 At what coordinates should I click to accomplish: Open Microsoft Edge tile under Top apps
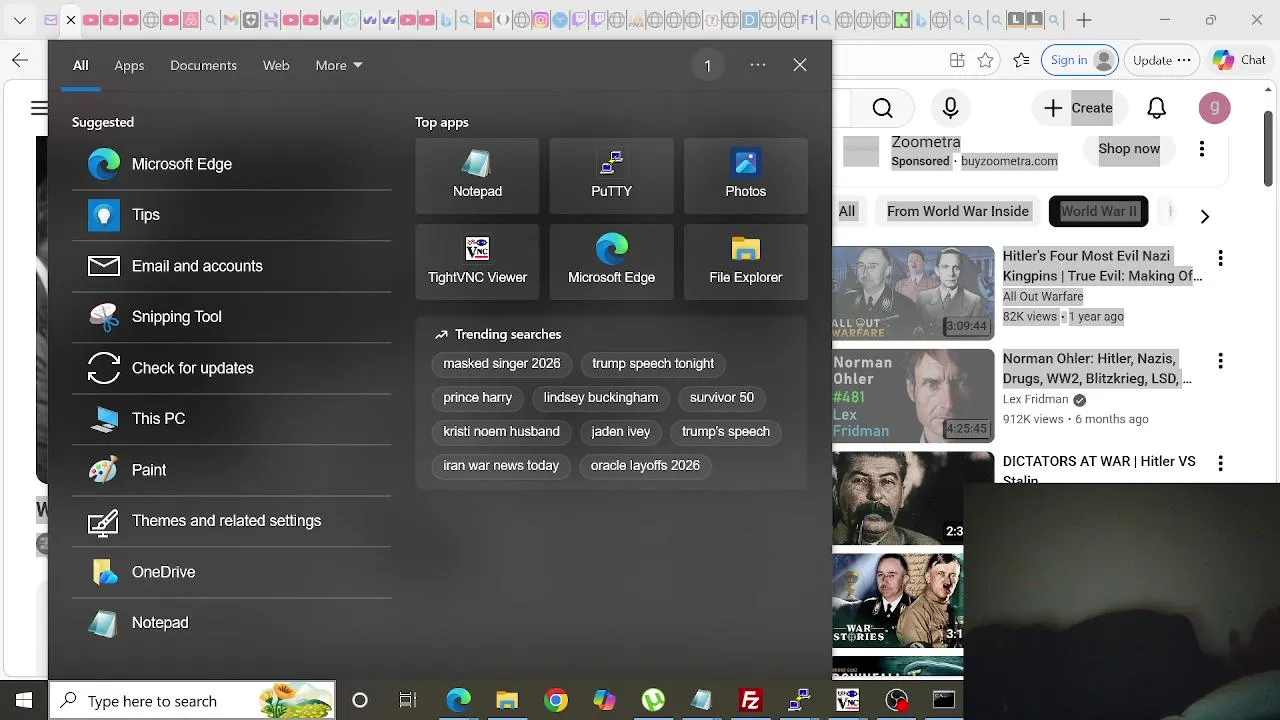click(611, 262)
